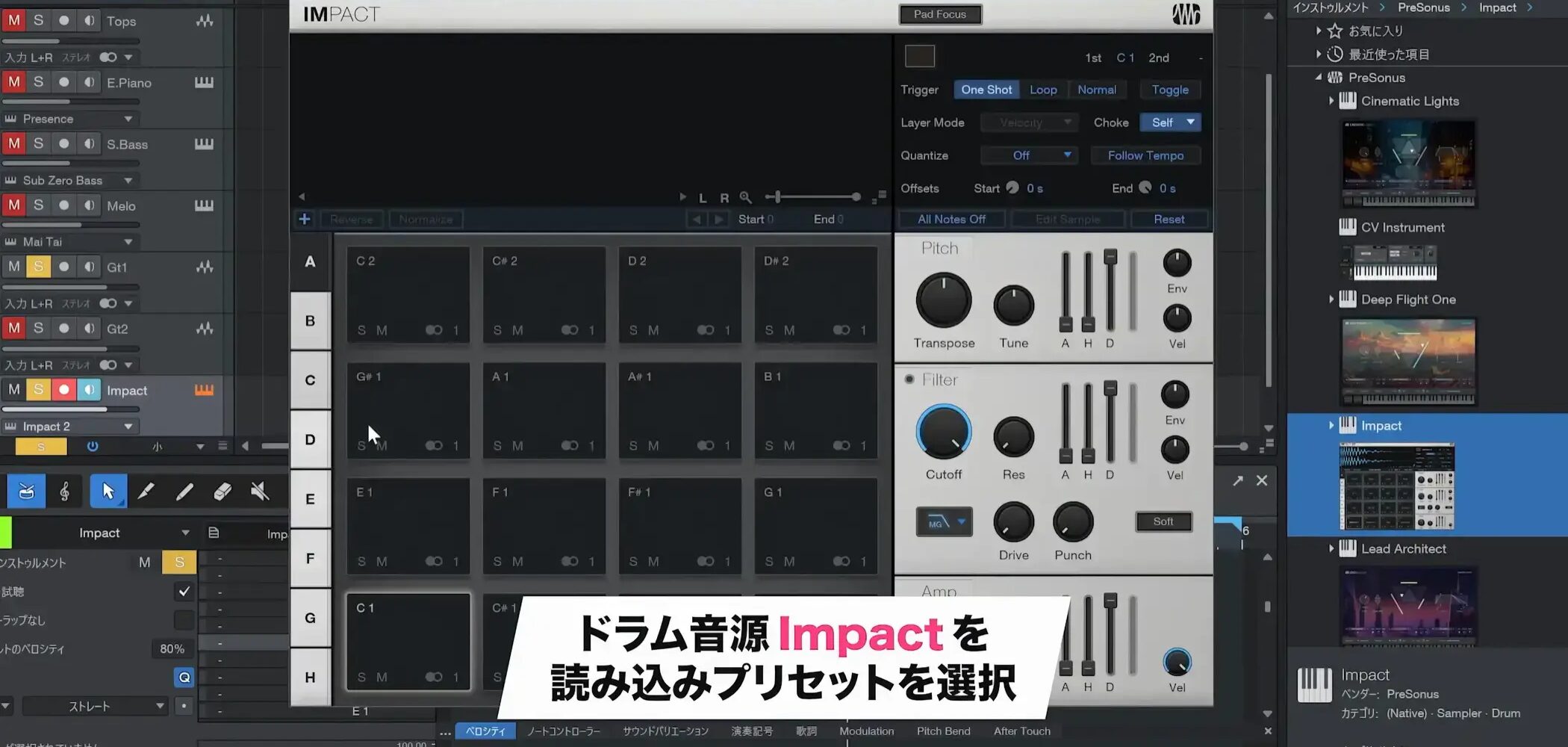1568x747 pixels.
Task: Click the add sample plus icon
Action: pos(305,219)
